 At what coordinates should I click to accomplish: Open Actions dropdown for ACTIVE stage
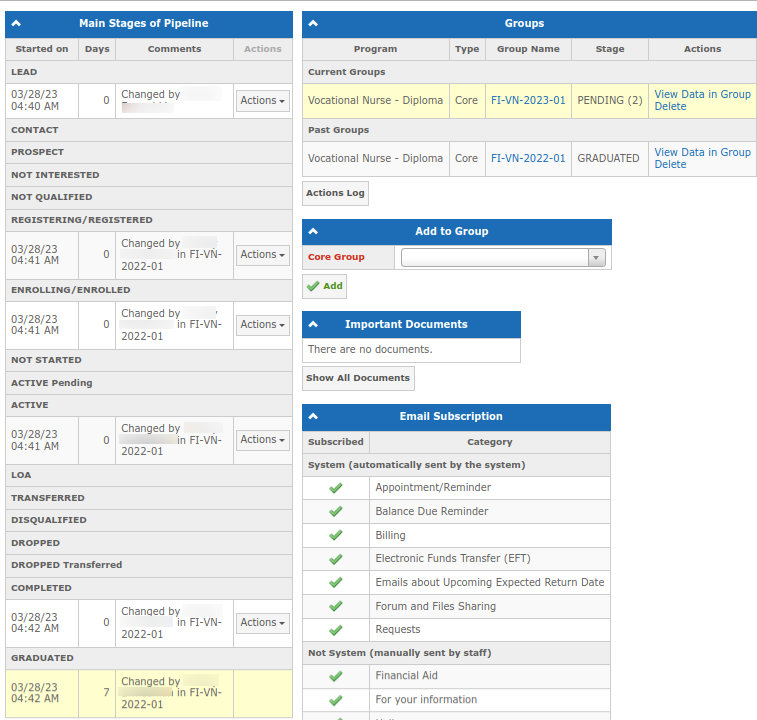coord(263,440)
